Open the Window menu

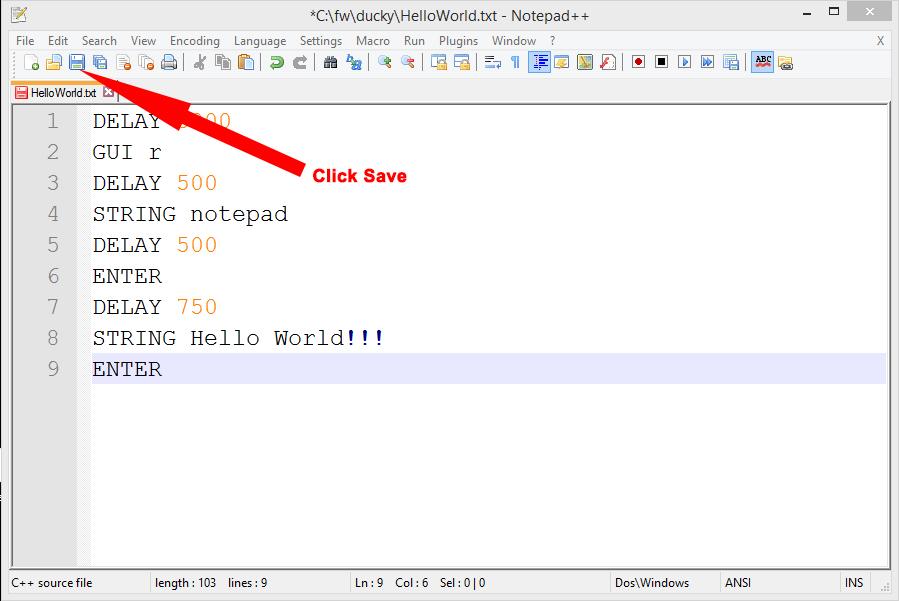514,41
